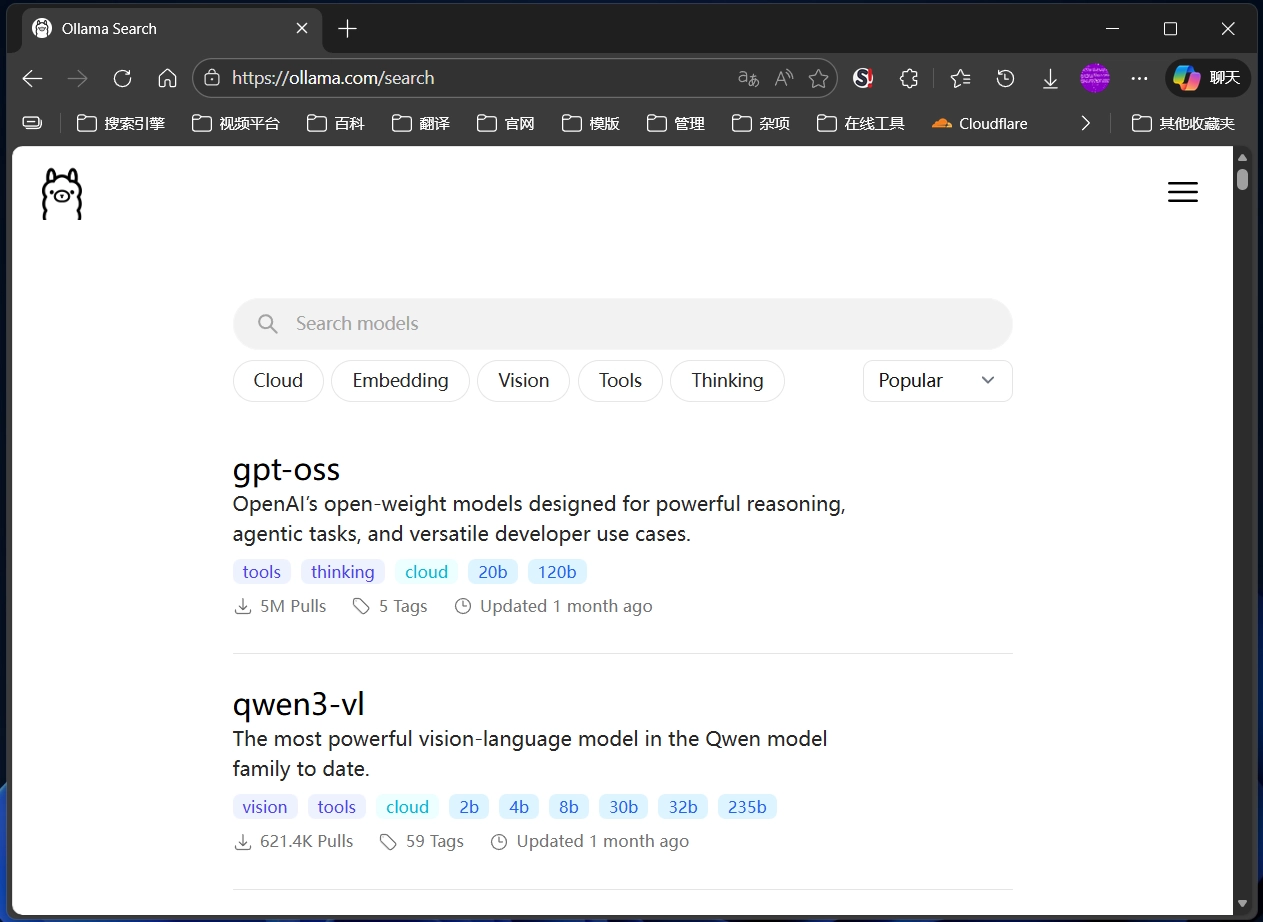Open the extensions puzzle icon
The height and width of the screenshot is (922, 1263).
pyautogui.click(x=908, y=78)
